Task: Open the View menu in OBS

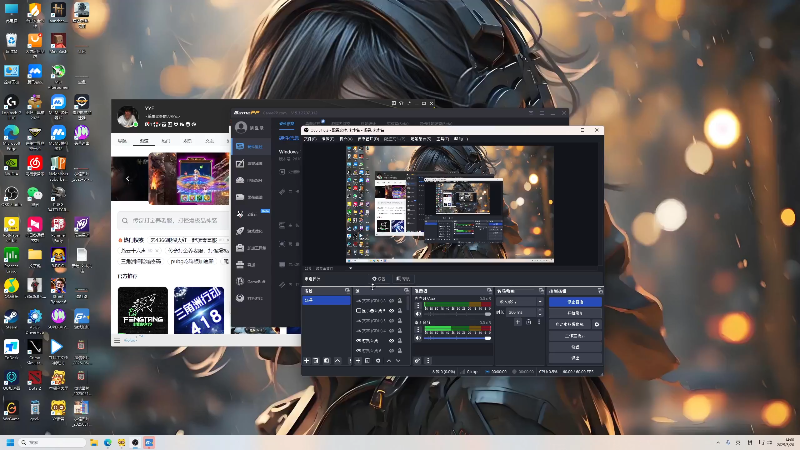Action: point(346,139)
